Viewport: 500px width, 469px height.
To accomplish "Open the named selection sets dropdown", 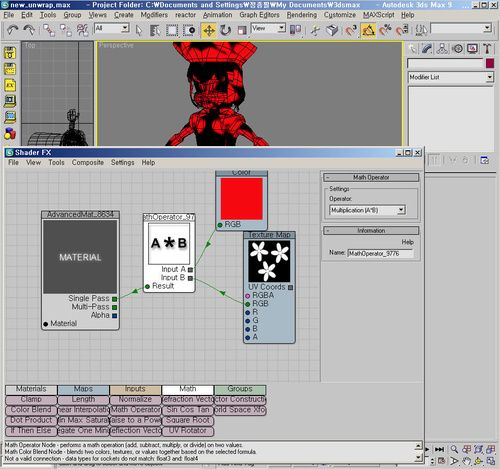I will [461, 28].
